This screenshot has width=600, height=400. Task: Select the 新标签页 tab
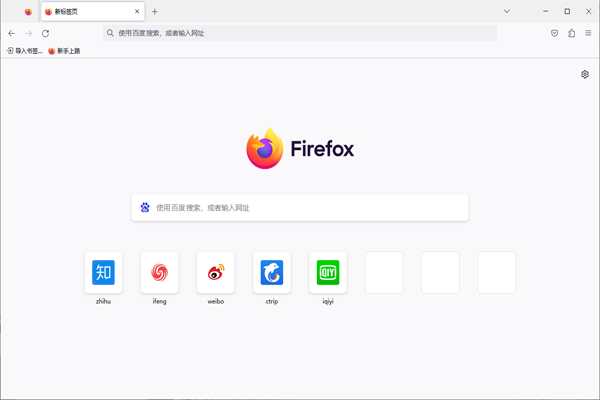[85, 12]
